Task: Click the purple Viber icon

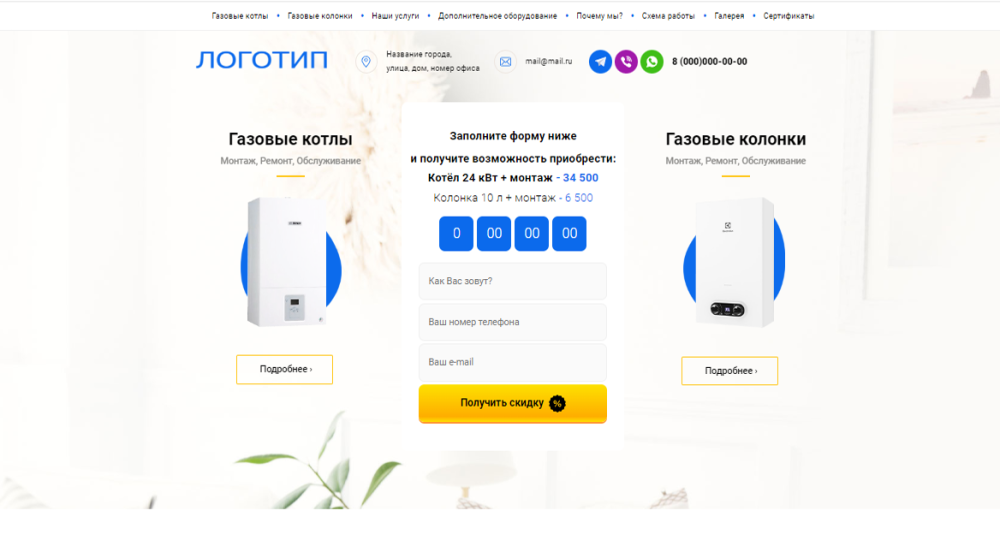Action: [x=626, y=62]
